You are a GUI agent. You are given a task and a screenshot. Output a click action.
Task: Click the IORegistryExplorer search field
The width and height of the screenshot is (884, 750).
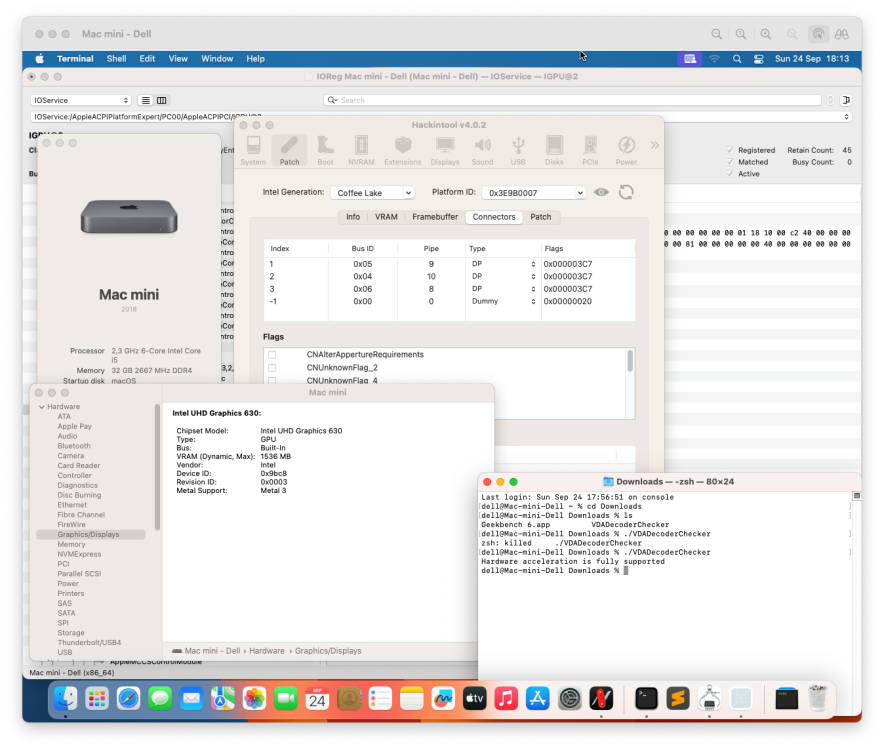pos(572,100)
